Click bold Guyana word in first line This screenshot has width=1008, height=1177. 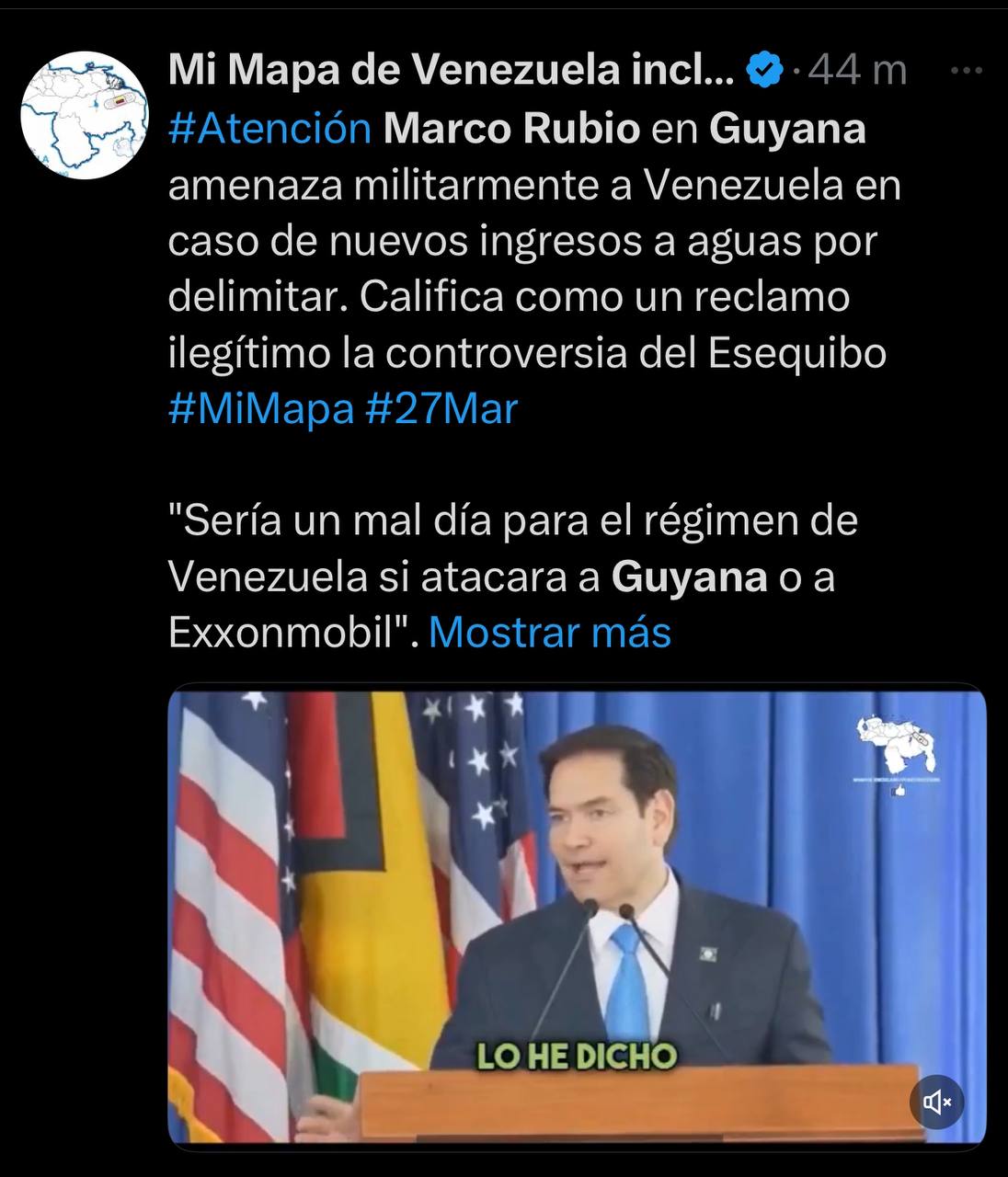pos(787,130)
